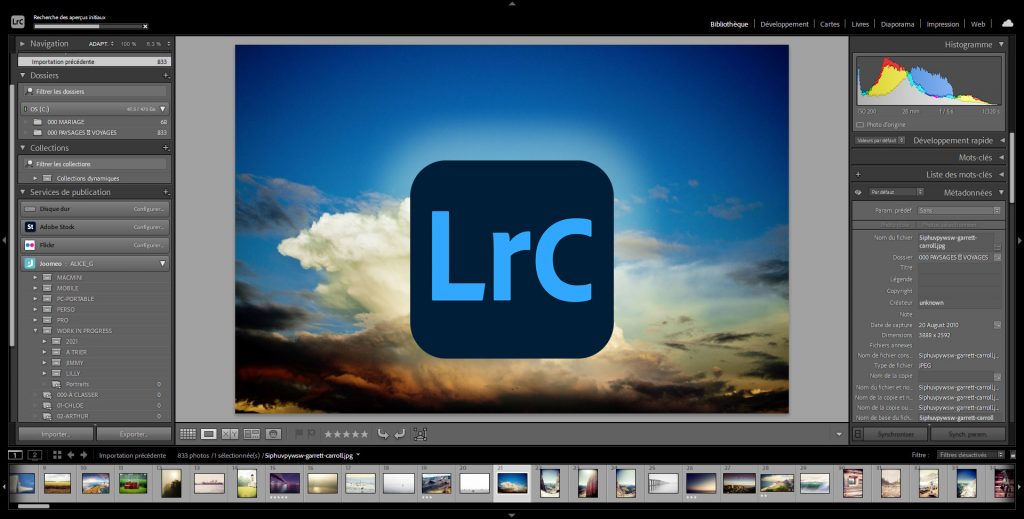The image size is (1024, 519).
Task: Switch to the Développement module
Action: point(784,24)
